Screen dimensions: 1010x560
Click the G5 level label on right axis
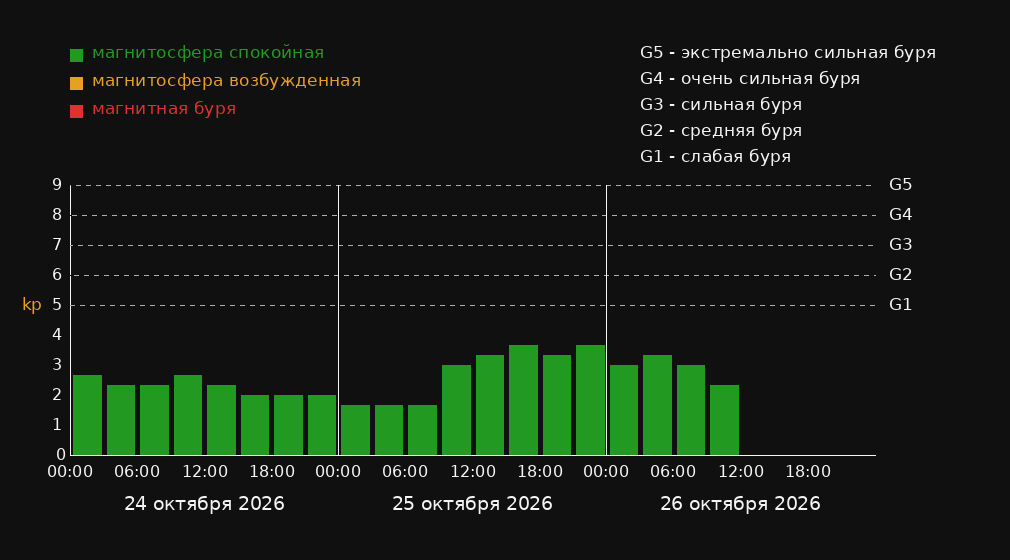900,185
